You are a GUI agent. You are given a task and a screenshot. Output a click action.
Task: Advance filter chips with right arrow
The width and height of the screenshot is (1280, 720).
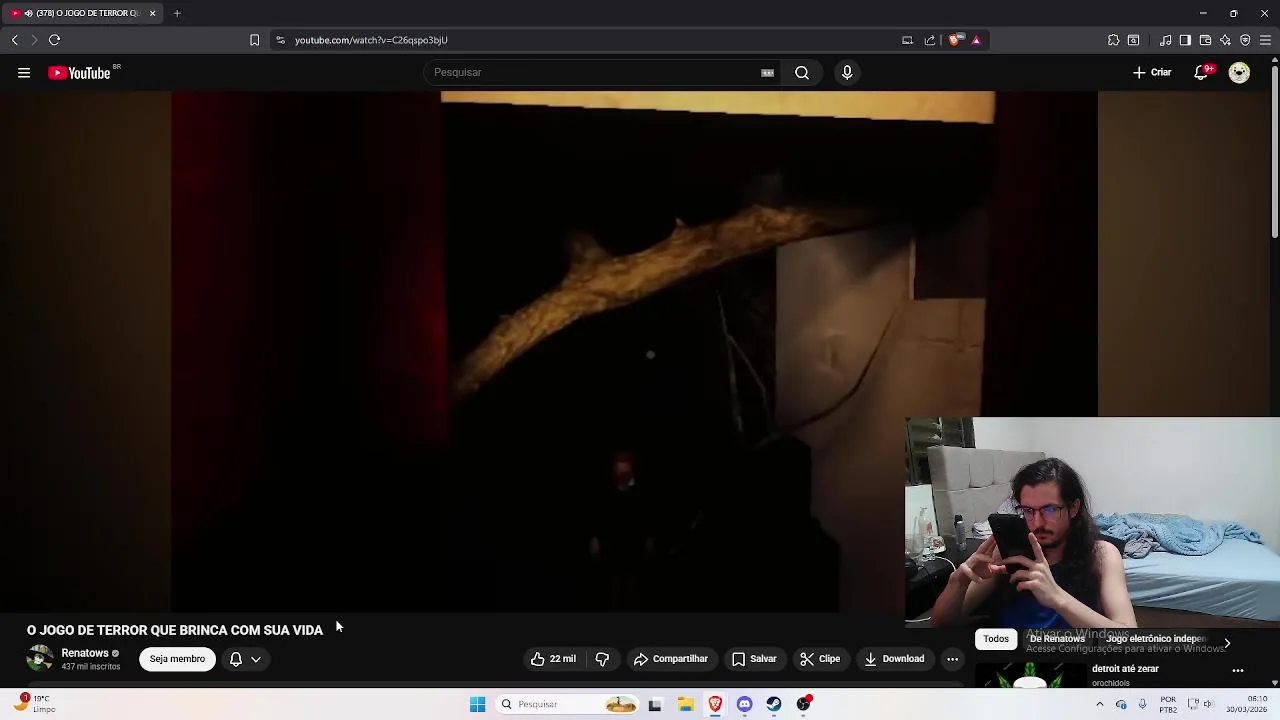[x=1227, y=643]
